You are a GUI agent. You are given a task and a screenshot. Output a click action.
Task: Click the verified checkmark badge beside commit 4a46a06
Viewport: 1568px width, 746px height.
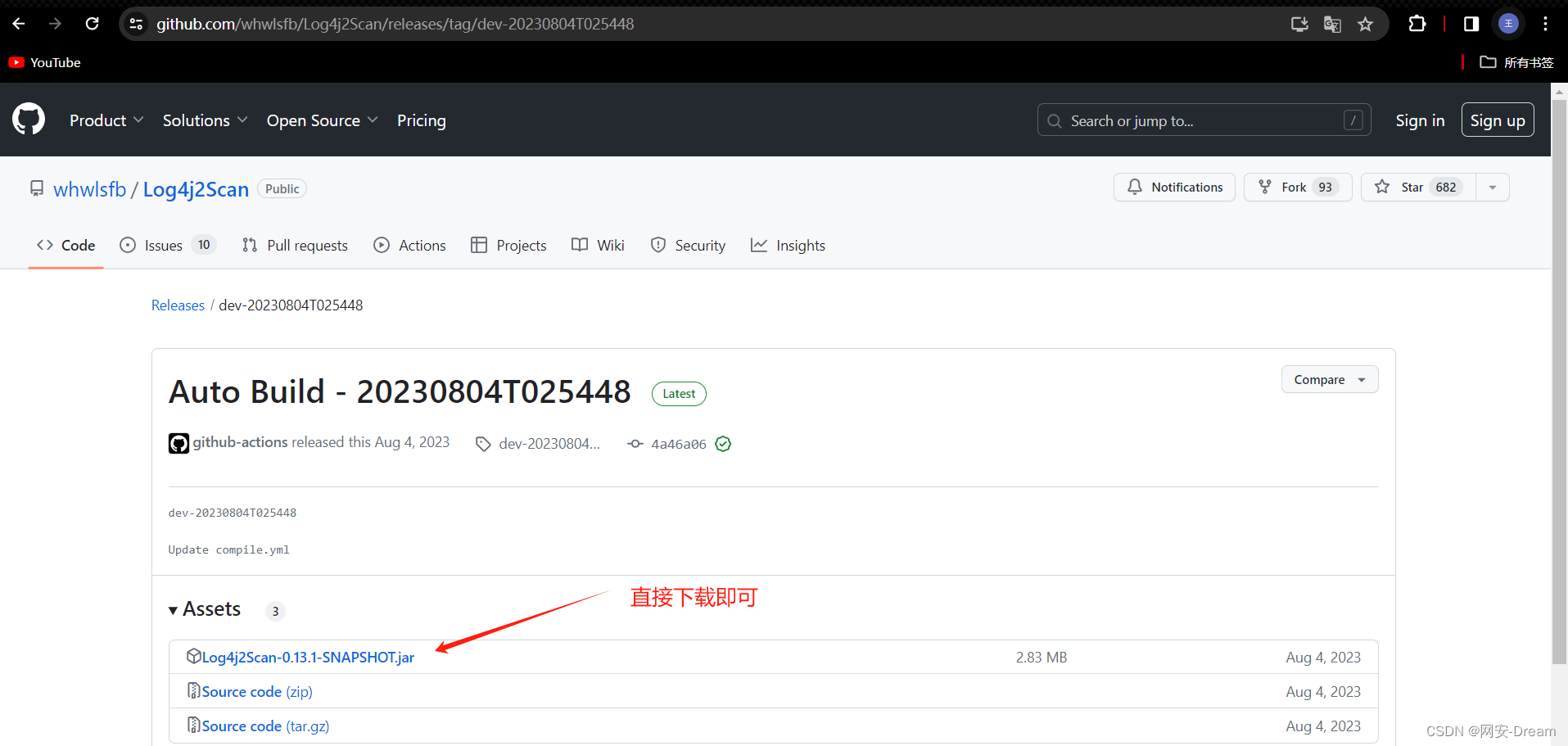coord(723,443)
